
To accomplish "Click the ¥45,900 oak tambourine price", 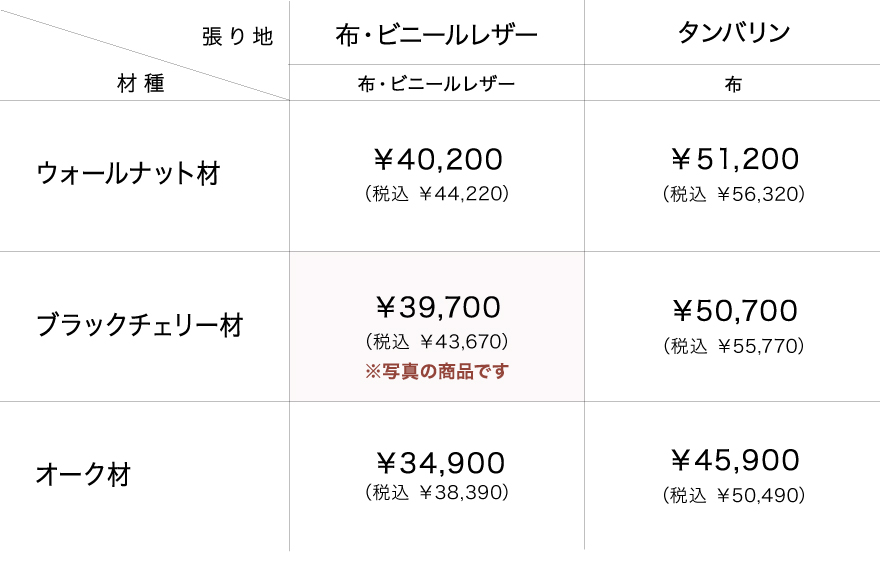I will pos(734,460).
